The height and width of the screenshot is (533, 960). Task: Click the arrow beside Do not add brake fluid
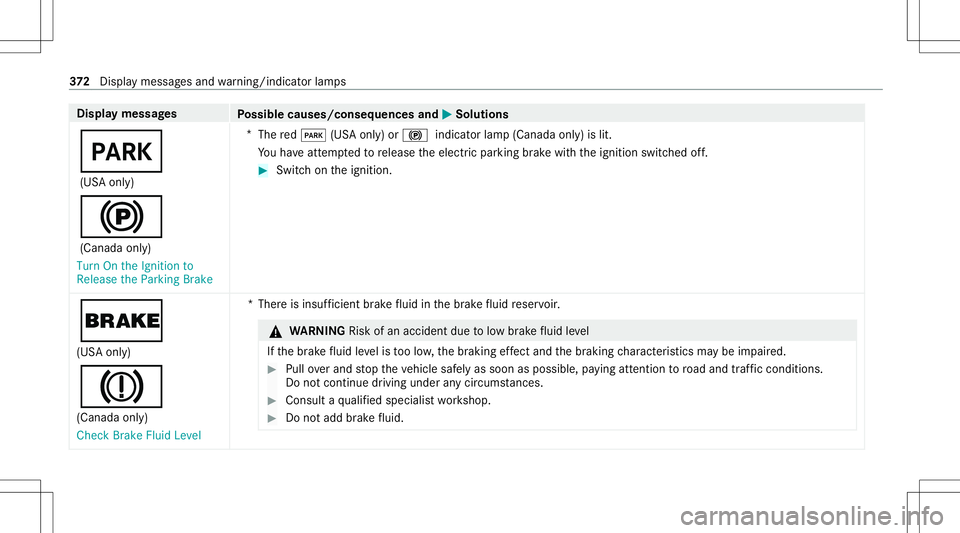tap(272, 419)
